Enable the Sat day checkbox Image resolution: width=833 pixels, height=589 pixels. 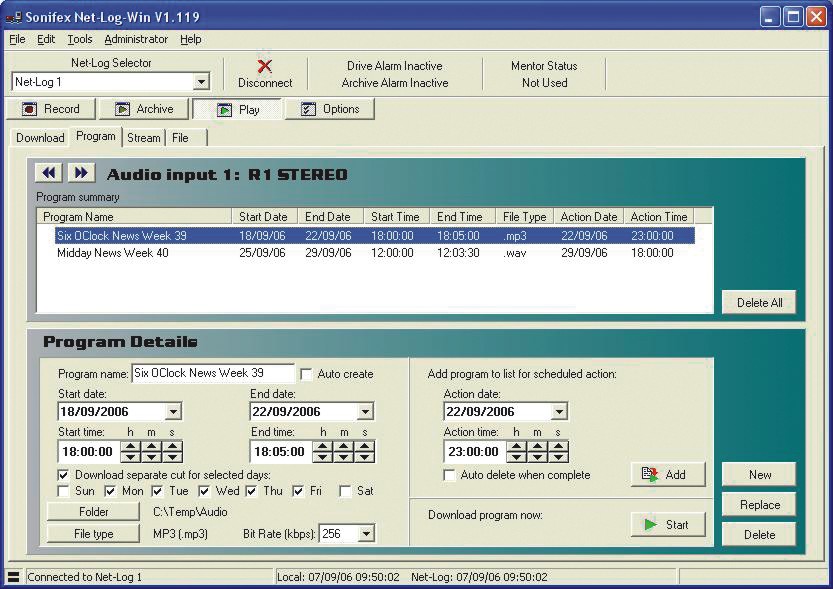point(345,491)
